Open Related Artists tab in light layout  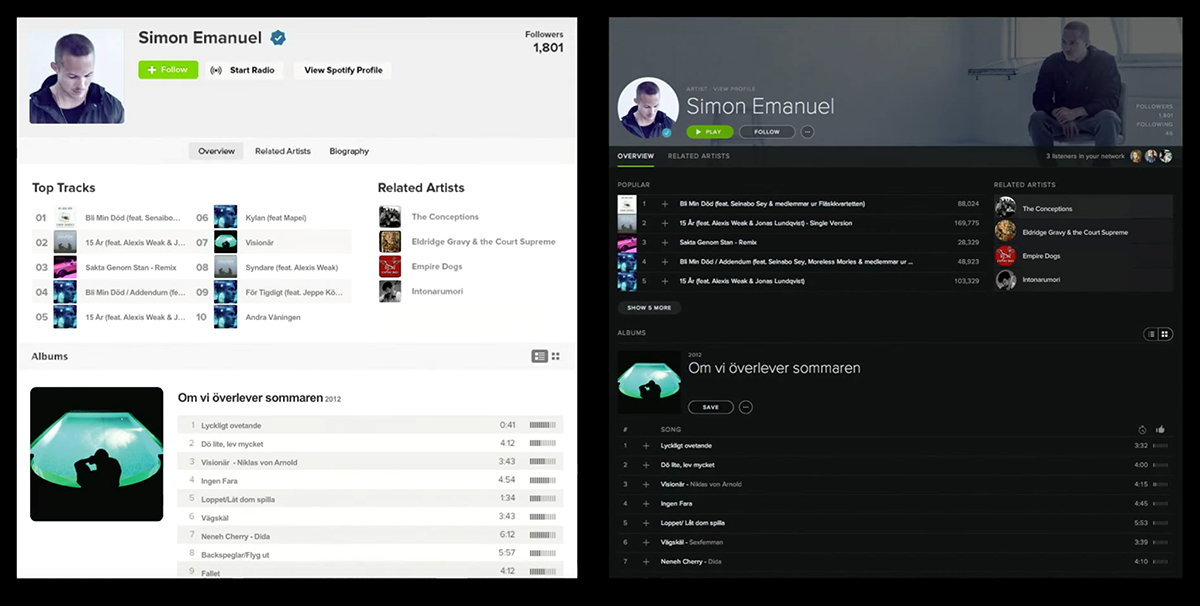point(283,151)
